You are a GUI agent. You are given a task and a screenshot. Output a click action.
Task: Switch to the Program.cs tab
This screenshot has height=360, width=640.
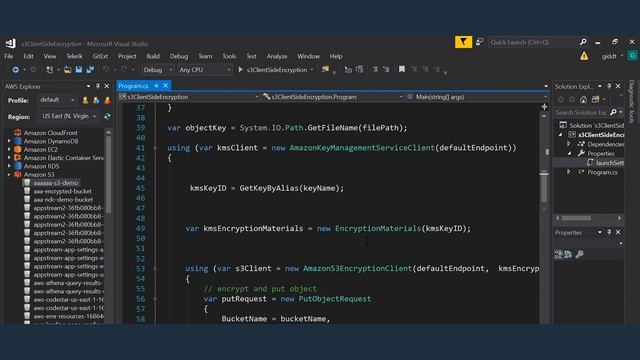click(134, 86)
